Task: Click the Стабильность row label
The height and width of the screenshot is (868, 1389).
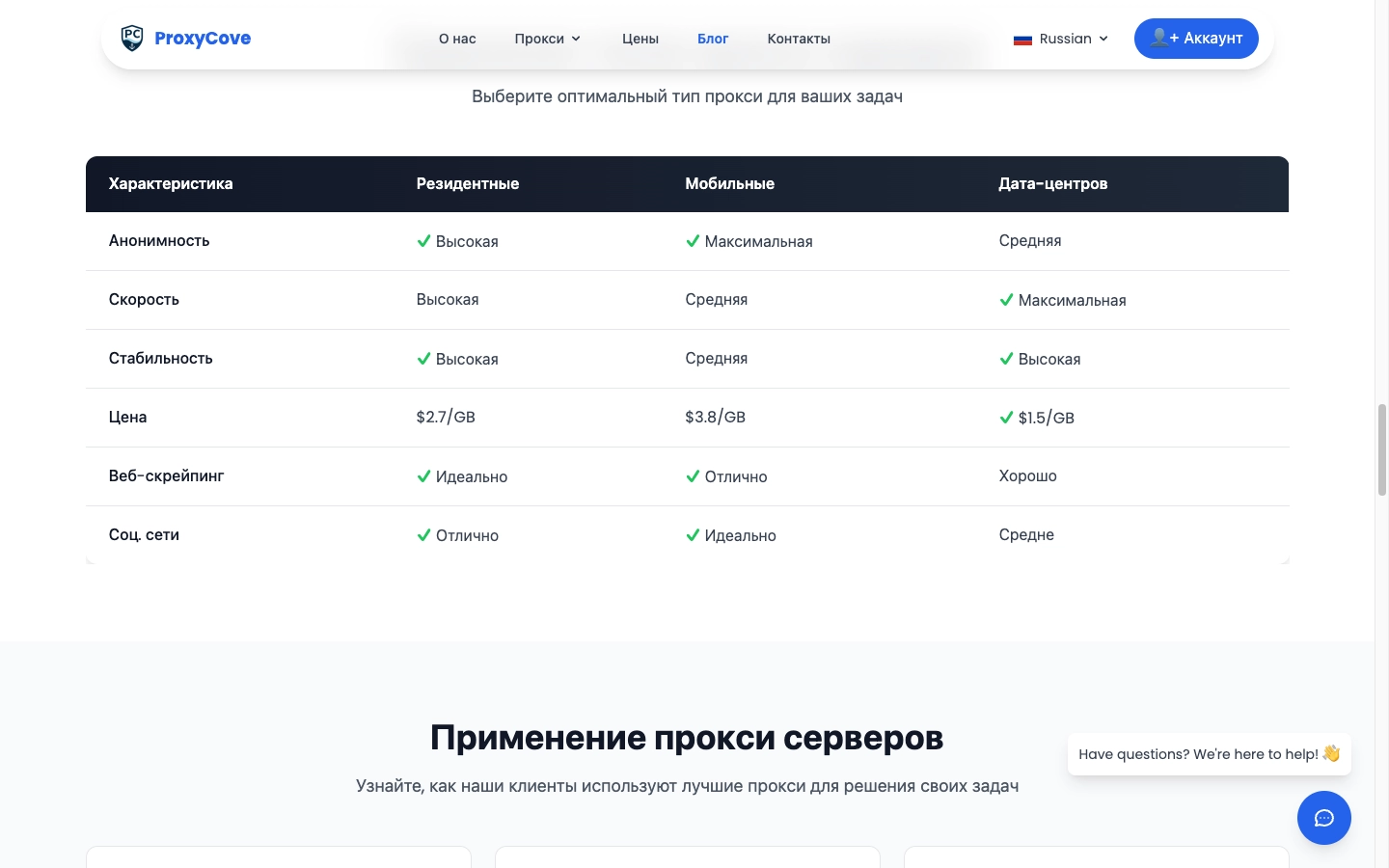Action: click(x=161, y=358)
